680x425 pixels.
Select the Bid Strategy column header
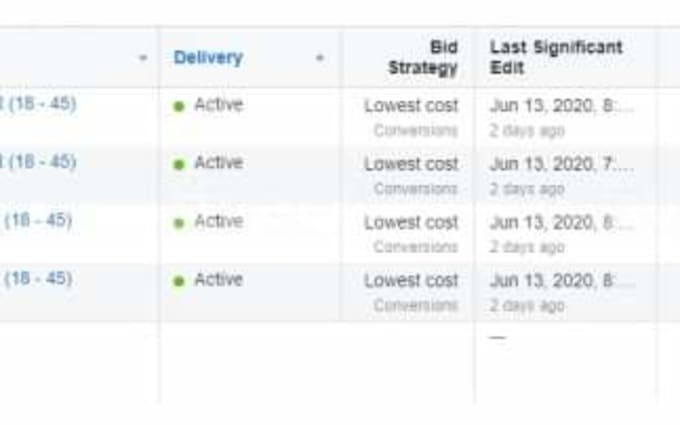pyautogui.click(x=423, y=57)
